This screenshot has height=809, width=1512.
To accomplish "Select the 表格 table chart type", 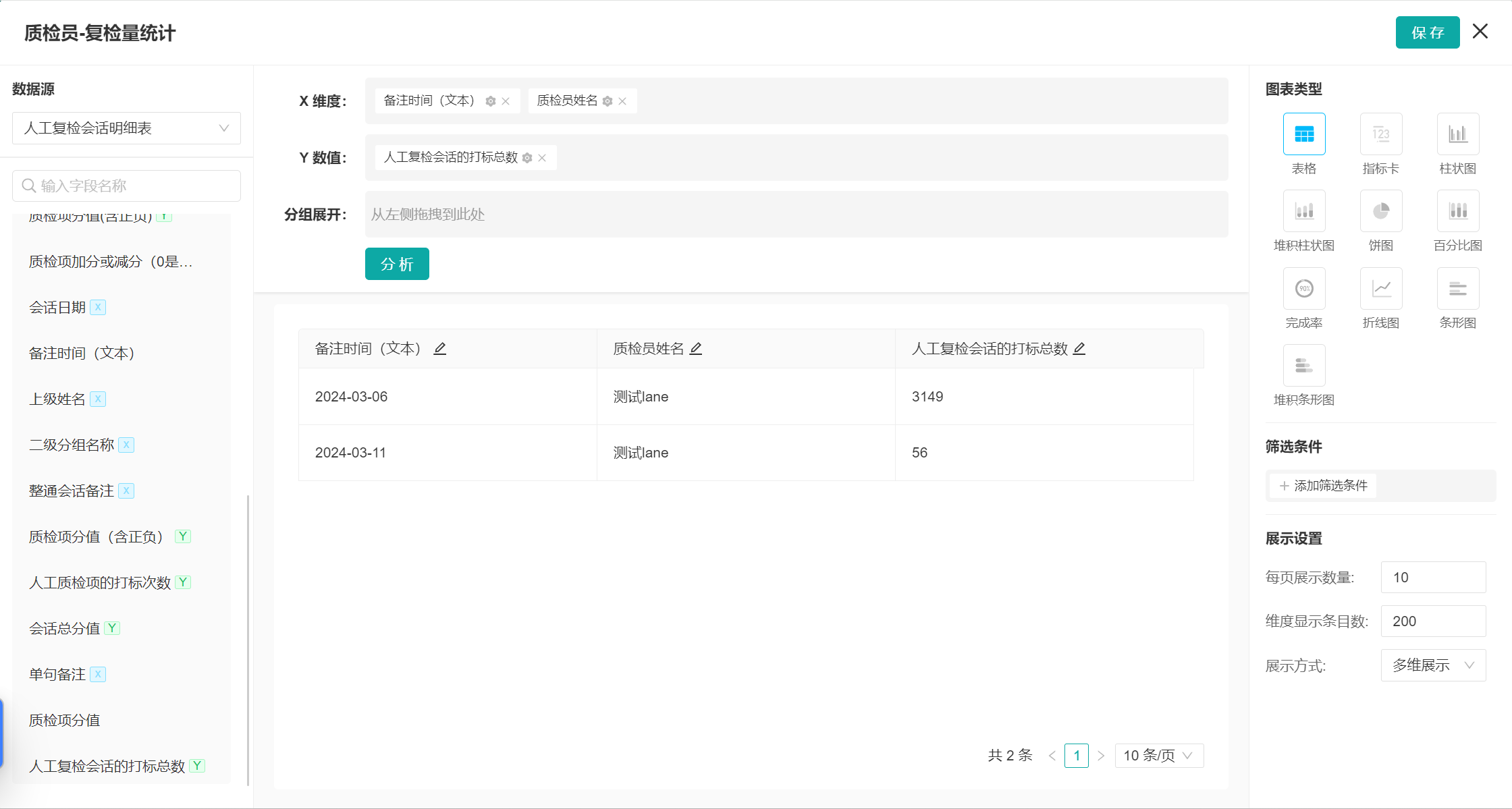I will (x=1303, y=134).
